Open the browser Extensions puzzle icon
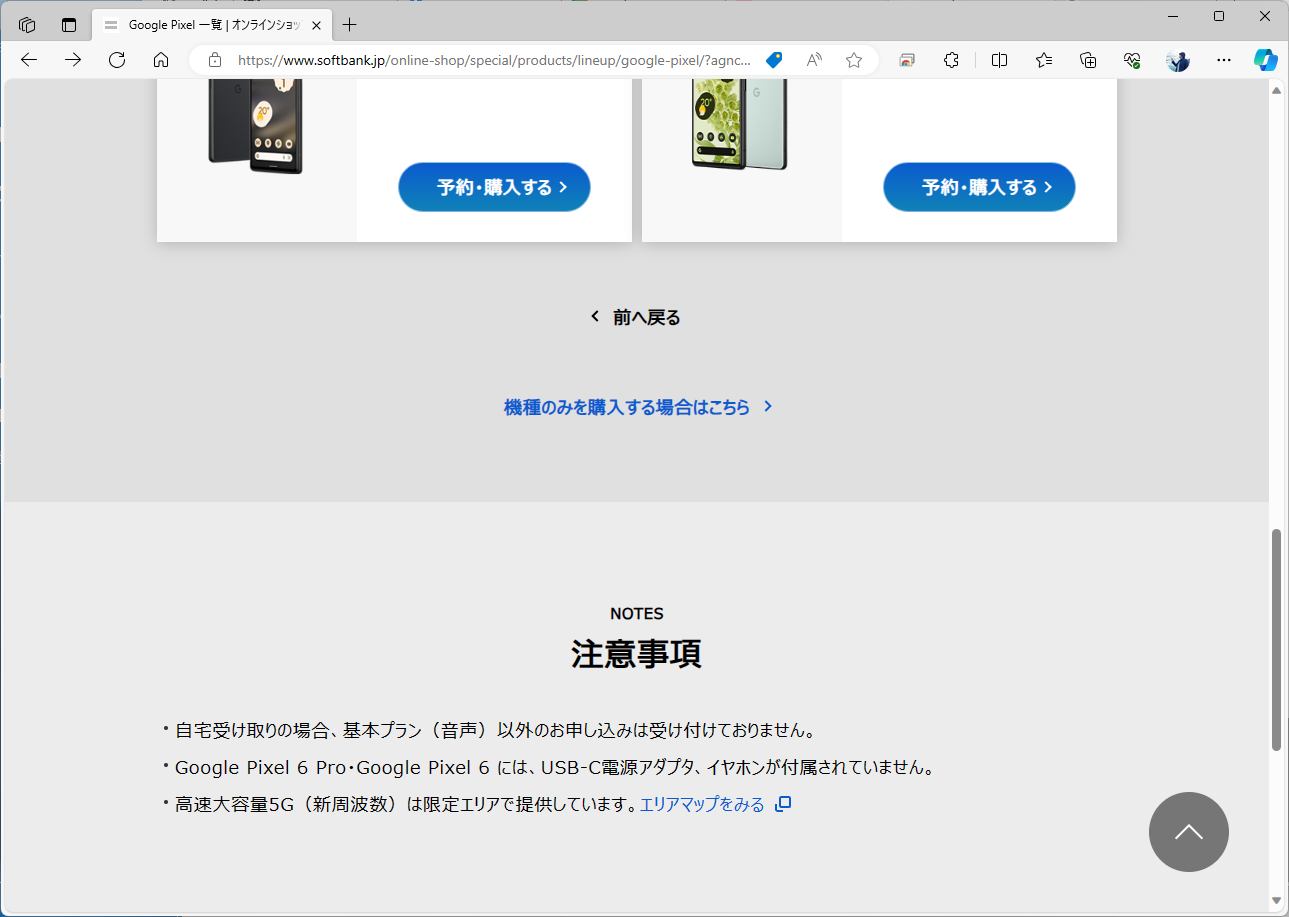The image size is (1289, 917). coord(951,60)
